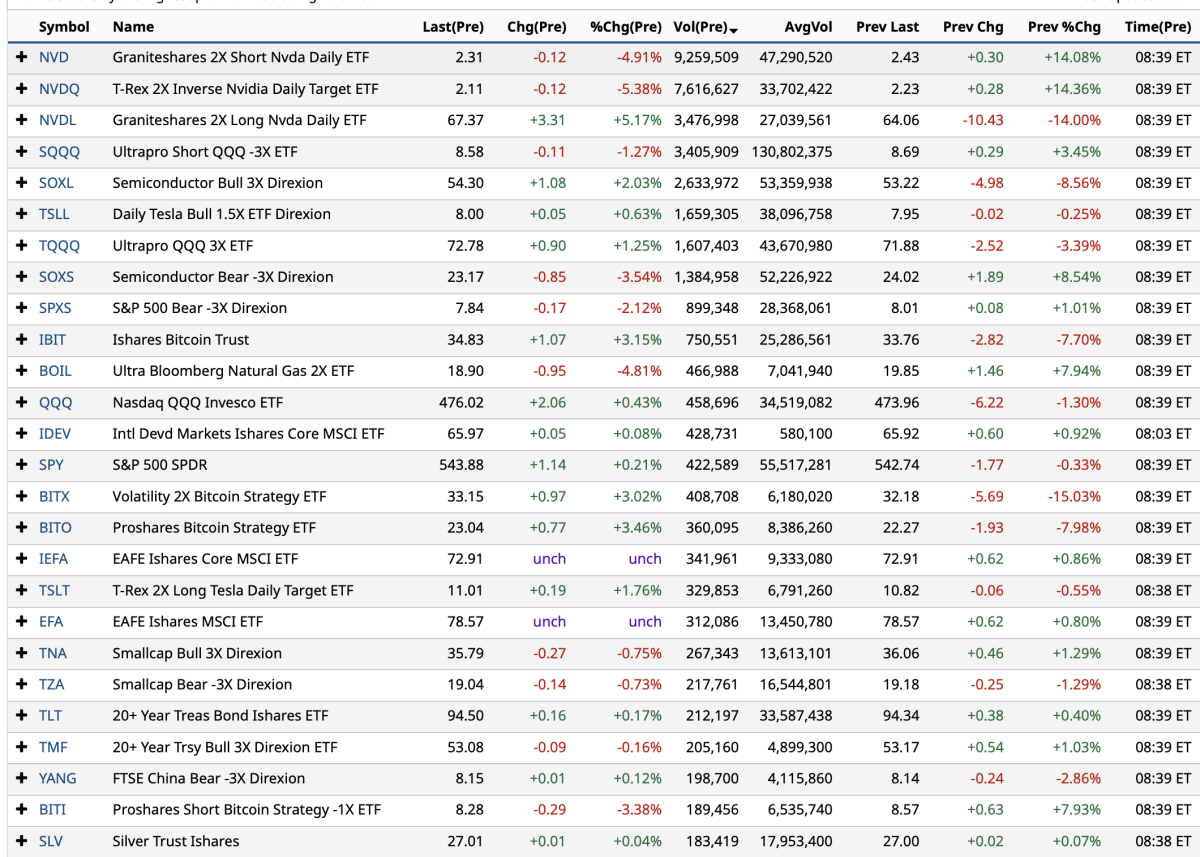Open the TQQQ symbol link
Image resolution: width=1200 pixels, height=857 pixels.
click(x=59, y=246)
